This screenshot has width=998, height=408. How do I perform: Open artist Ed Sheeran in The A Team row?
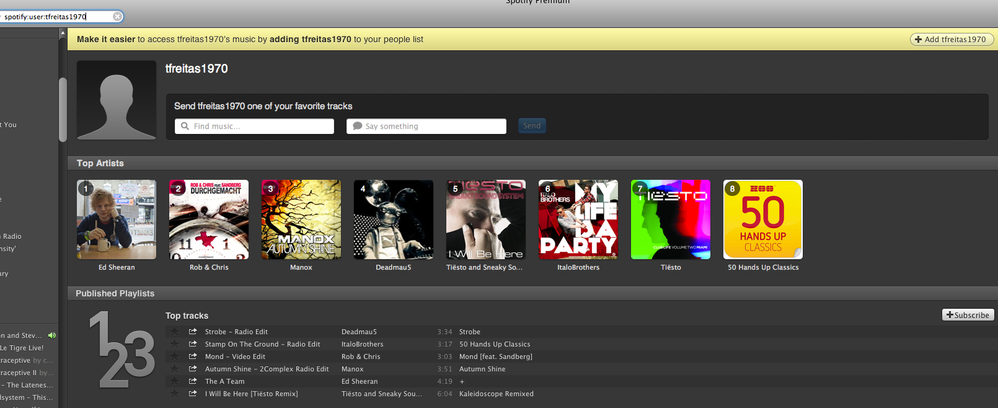click(x=360, y=381)
